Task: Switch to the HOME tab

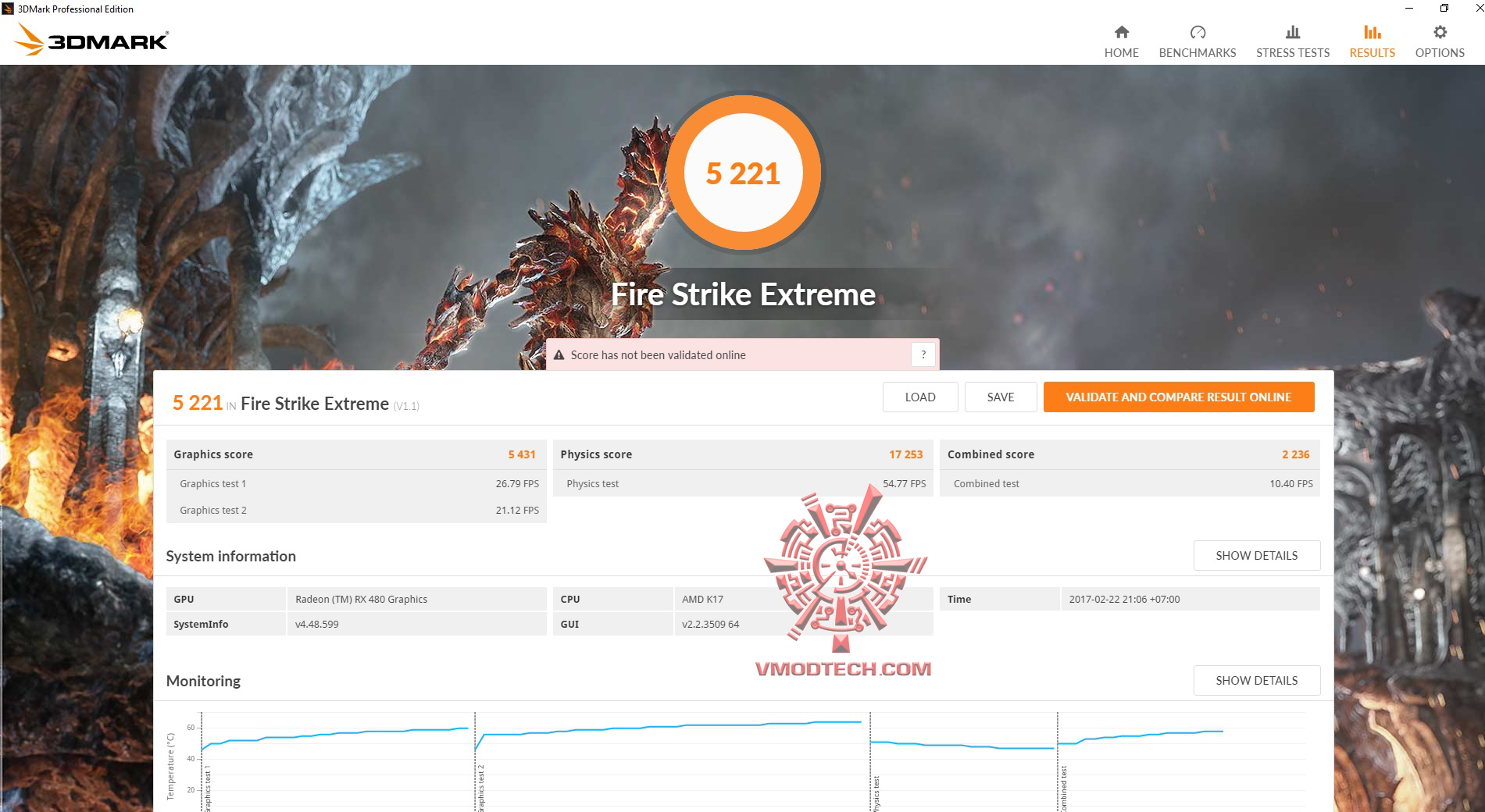Action: click(x=1121, y=52)
